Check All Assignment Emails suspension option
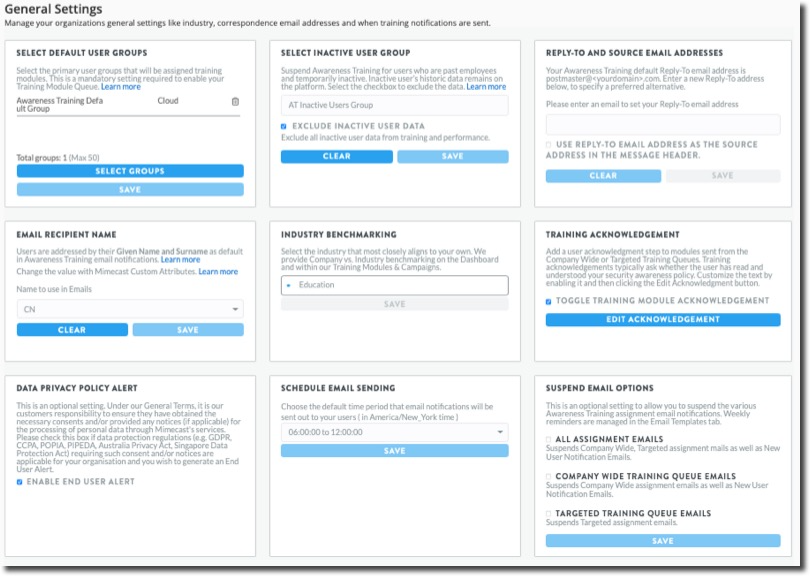Screen dimensions: 810x576 click(x=549, y=439)
